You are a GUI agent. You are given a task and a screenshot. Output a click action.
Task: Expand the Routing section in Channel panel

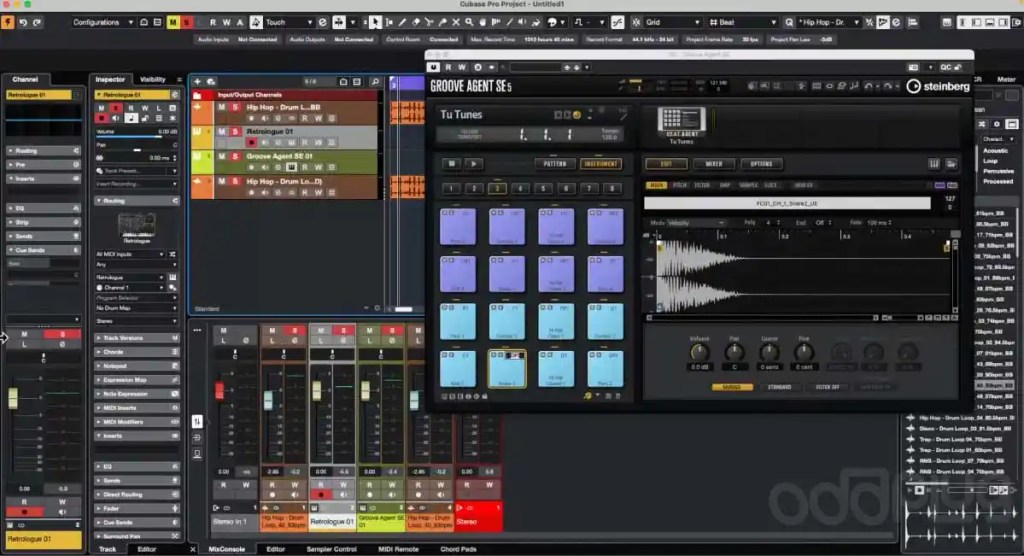[x=43, y=150]
